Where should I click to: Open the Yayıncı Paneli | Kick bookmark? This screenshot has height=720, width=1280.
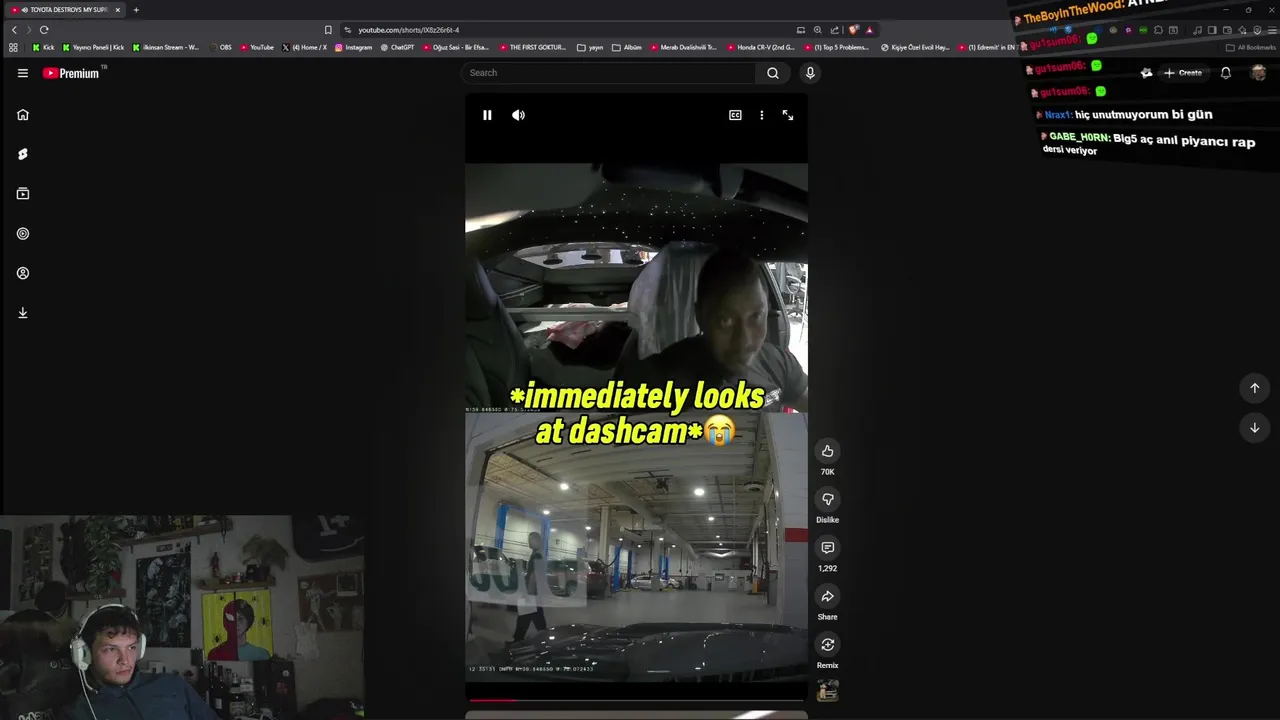click(x=93, y=47)
